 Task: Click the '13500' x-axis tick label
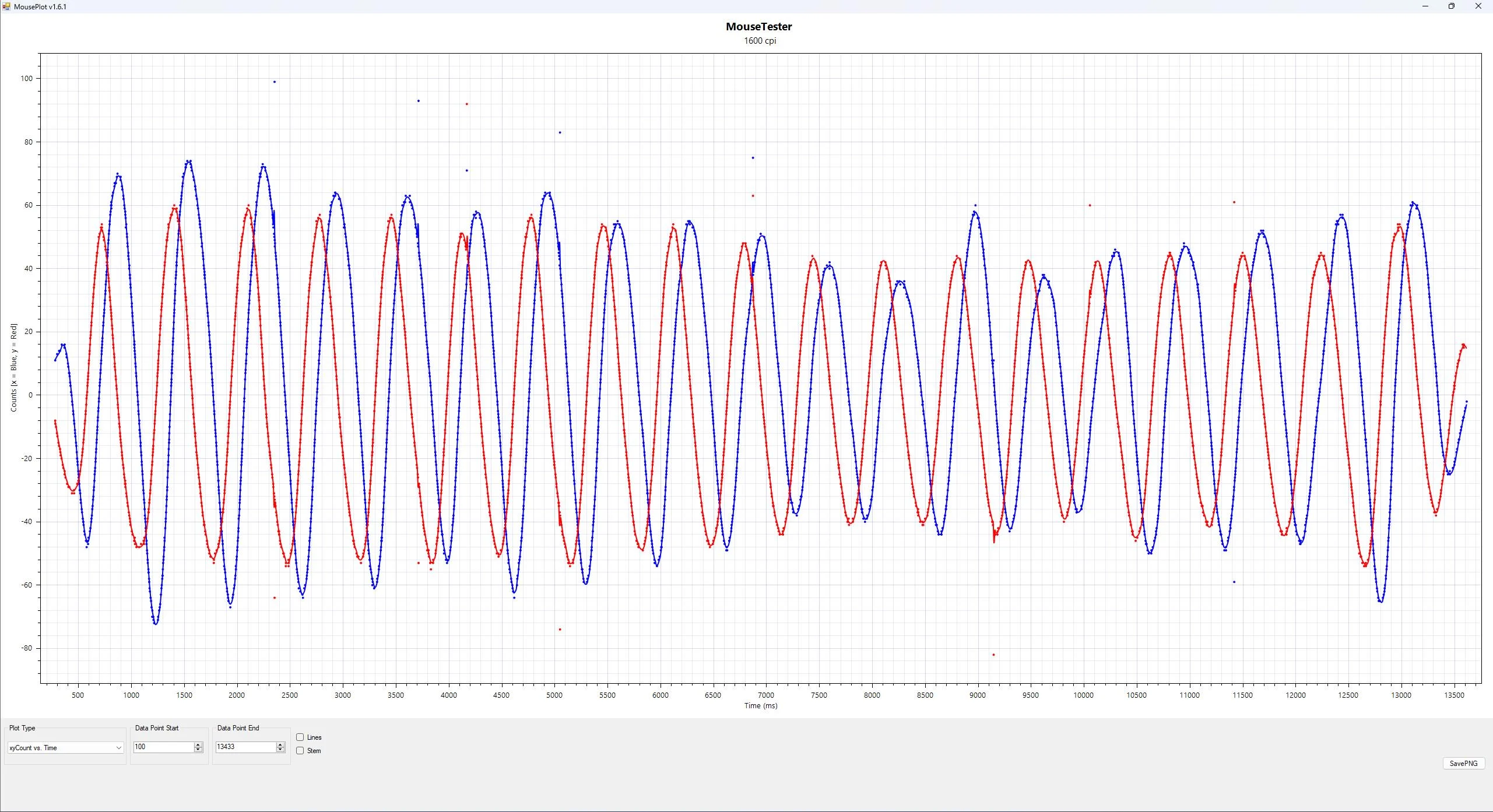tap(1454, 695)
